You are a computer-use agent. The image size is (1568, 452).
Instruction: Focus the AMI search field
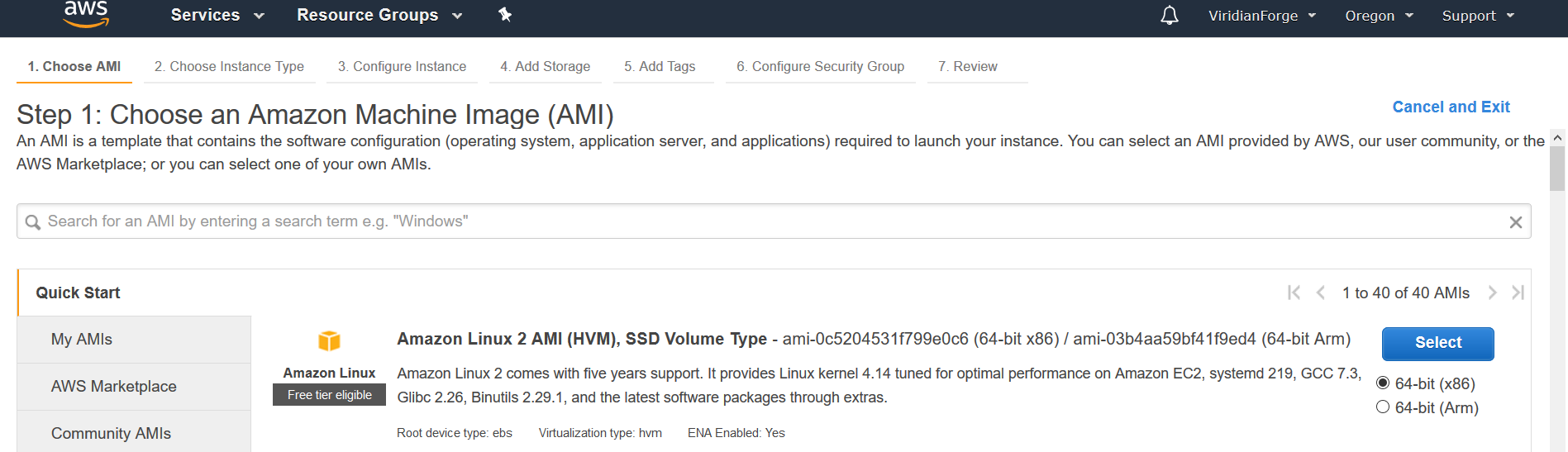[774, 221]
